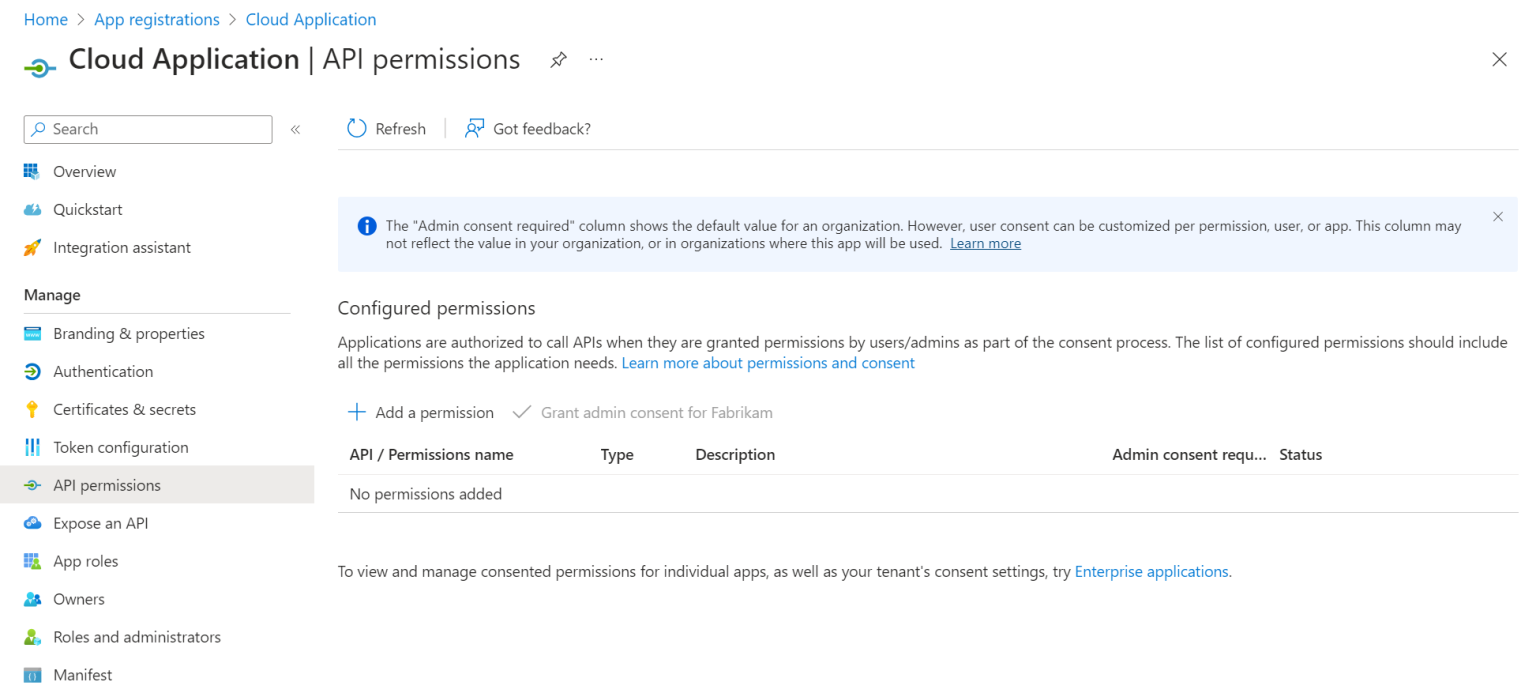The image size is (1536, 697).
Task: Open the Authentication menu item
Action: click(x=103, y=372)
